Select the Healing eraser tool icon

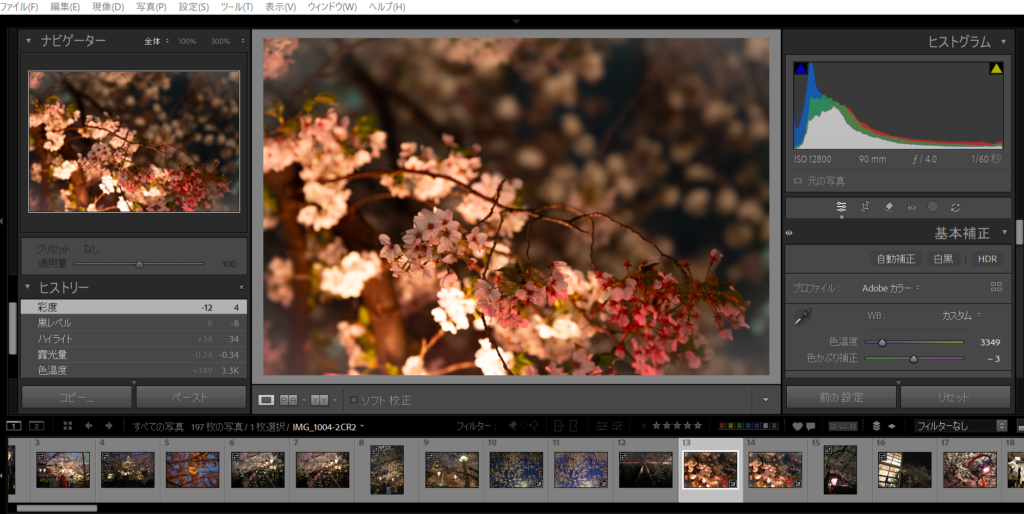[888, 207]
